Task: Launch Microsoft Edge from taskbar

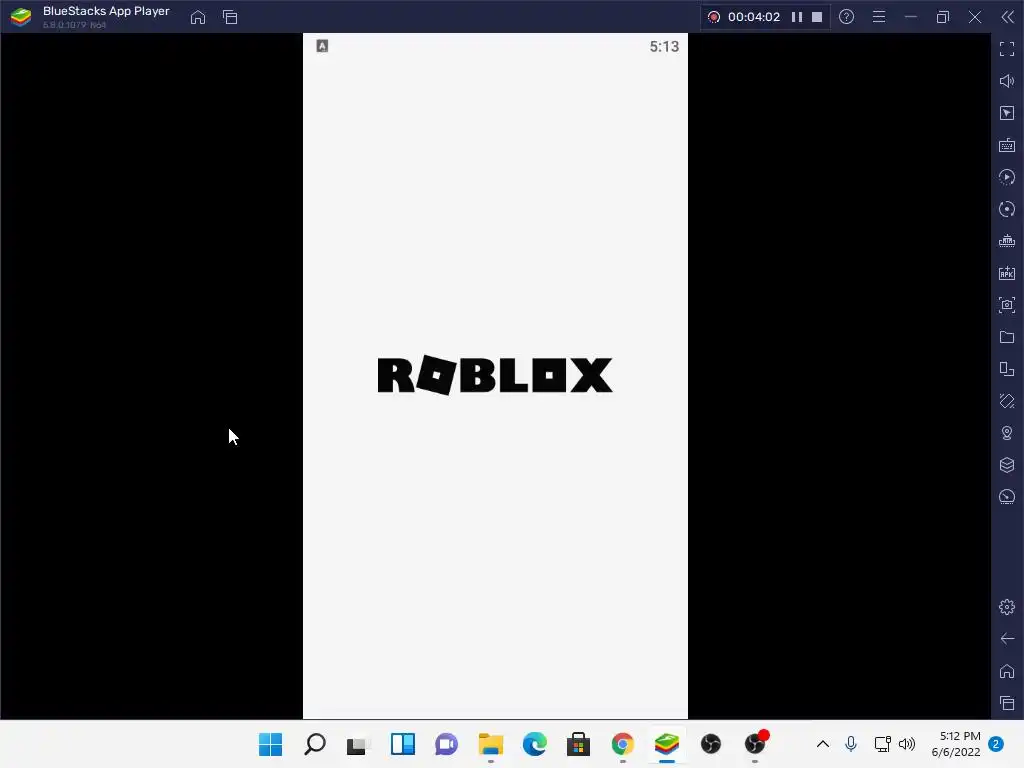Action: point(534,744)
